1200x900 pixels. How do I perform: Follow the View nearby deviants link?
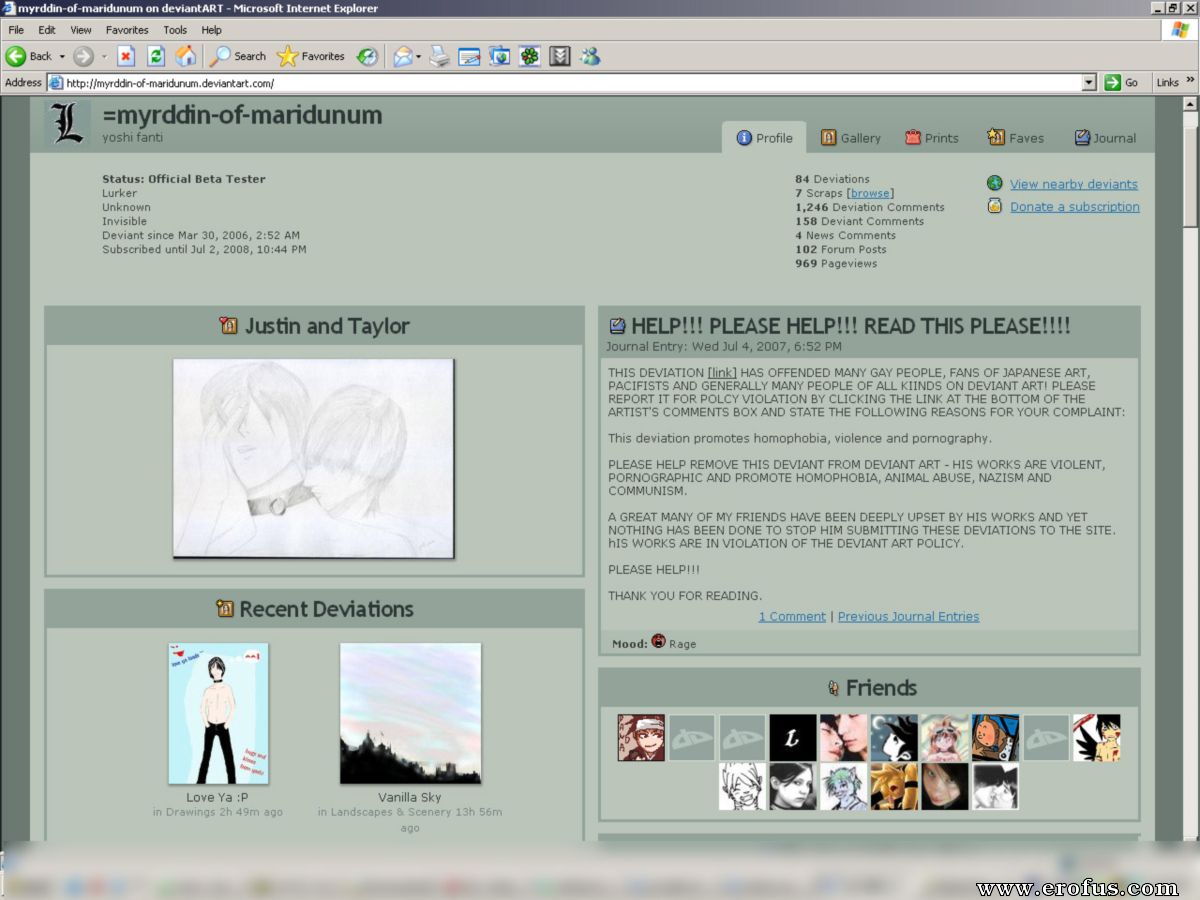pos(1074,184)
